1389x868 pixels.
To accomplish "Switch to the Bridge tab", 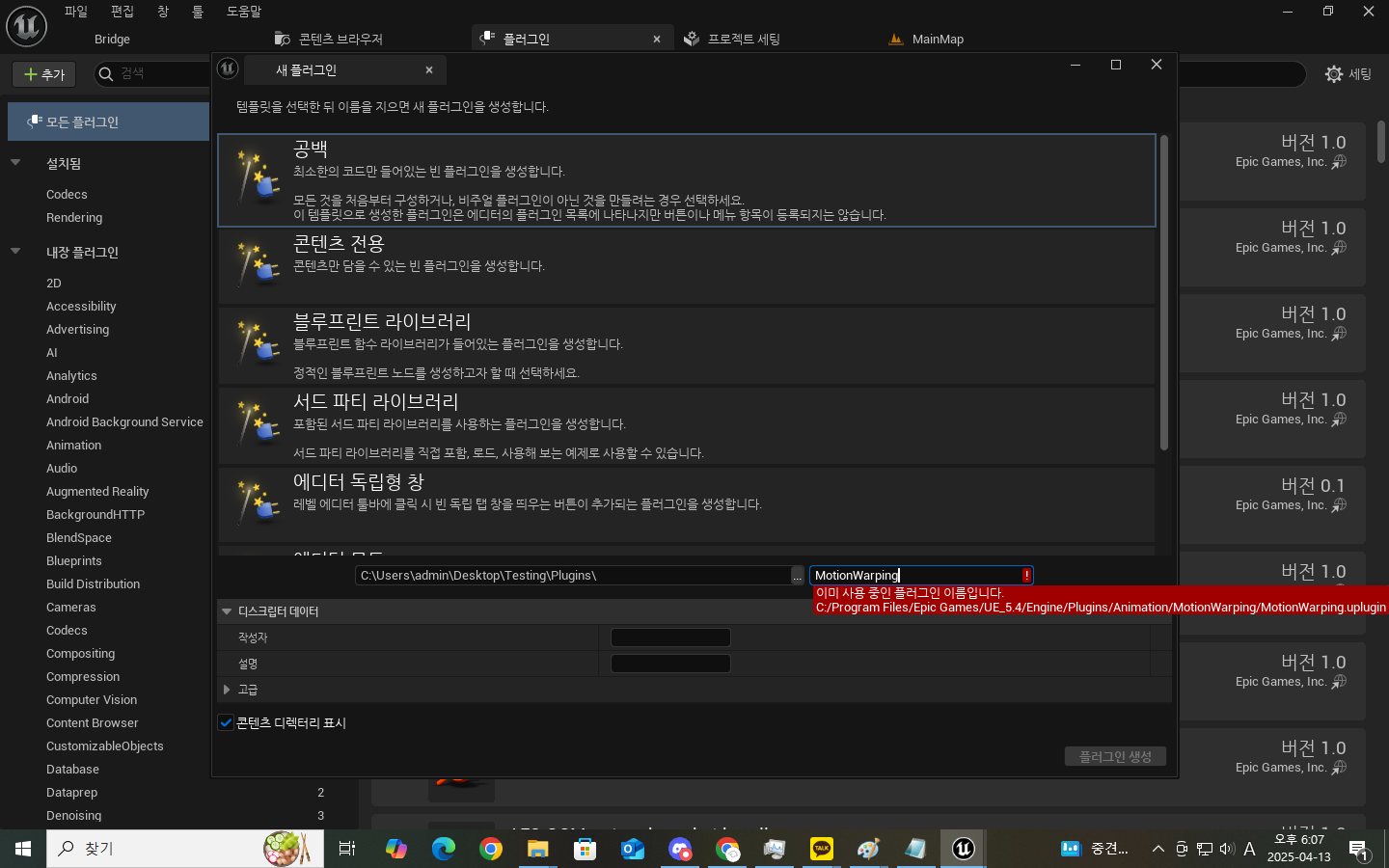I will 112,39.
